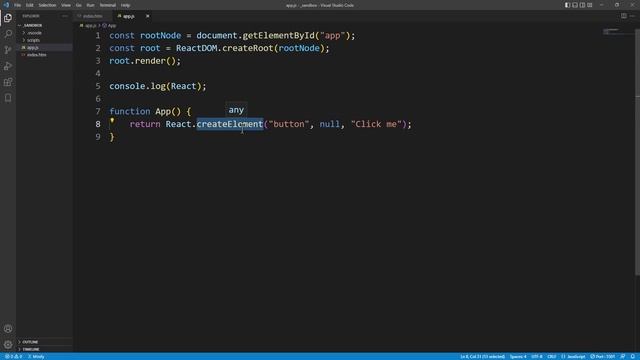Open encoding selector UTF-8
This screenshot has height=360, width=640.
(536, 356)
